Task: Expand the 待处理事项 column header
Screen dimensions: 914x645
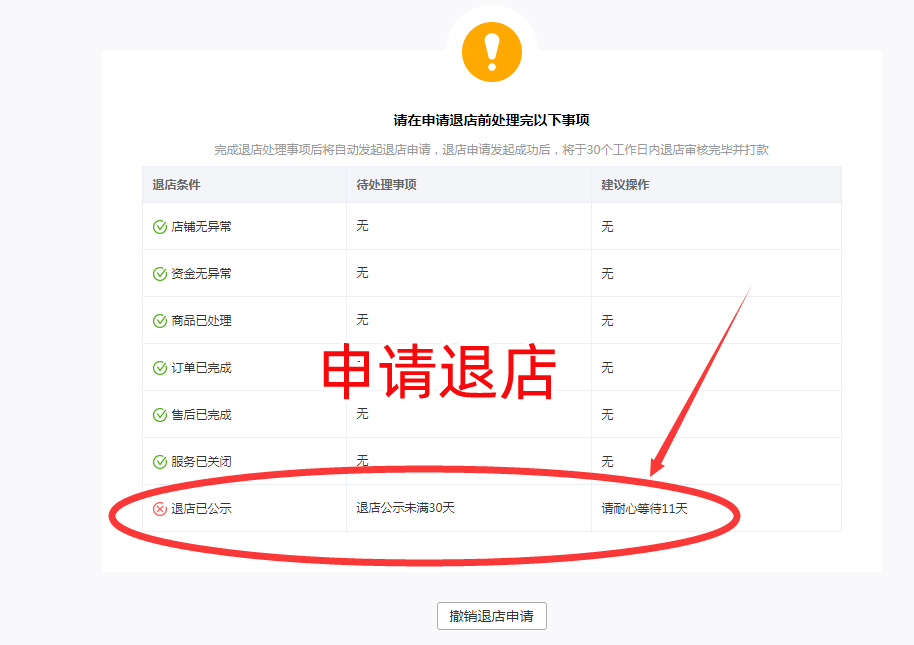Action: click(386, 185)
